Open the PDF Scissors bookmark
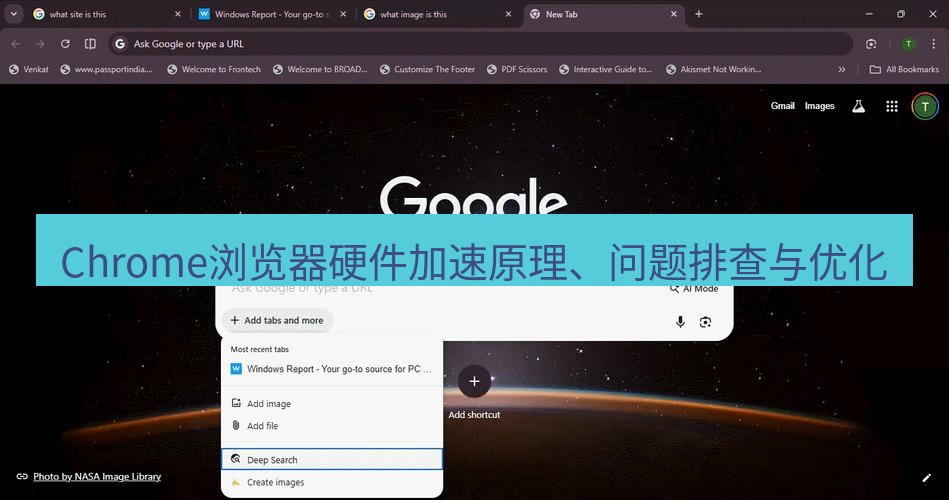This screenshot has height=500, width=949. (517, 70)
